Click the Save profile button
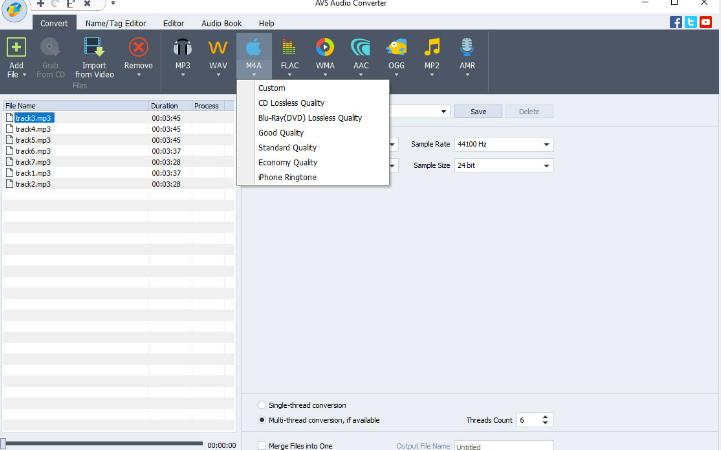 (x=478, y=111)
